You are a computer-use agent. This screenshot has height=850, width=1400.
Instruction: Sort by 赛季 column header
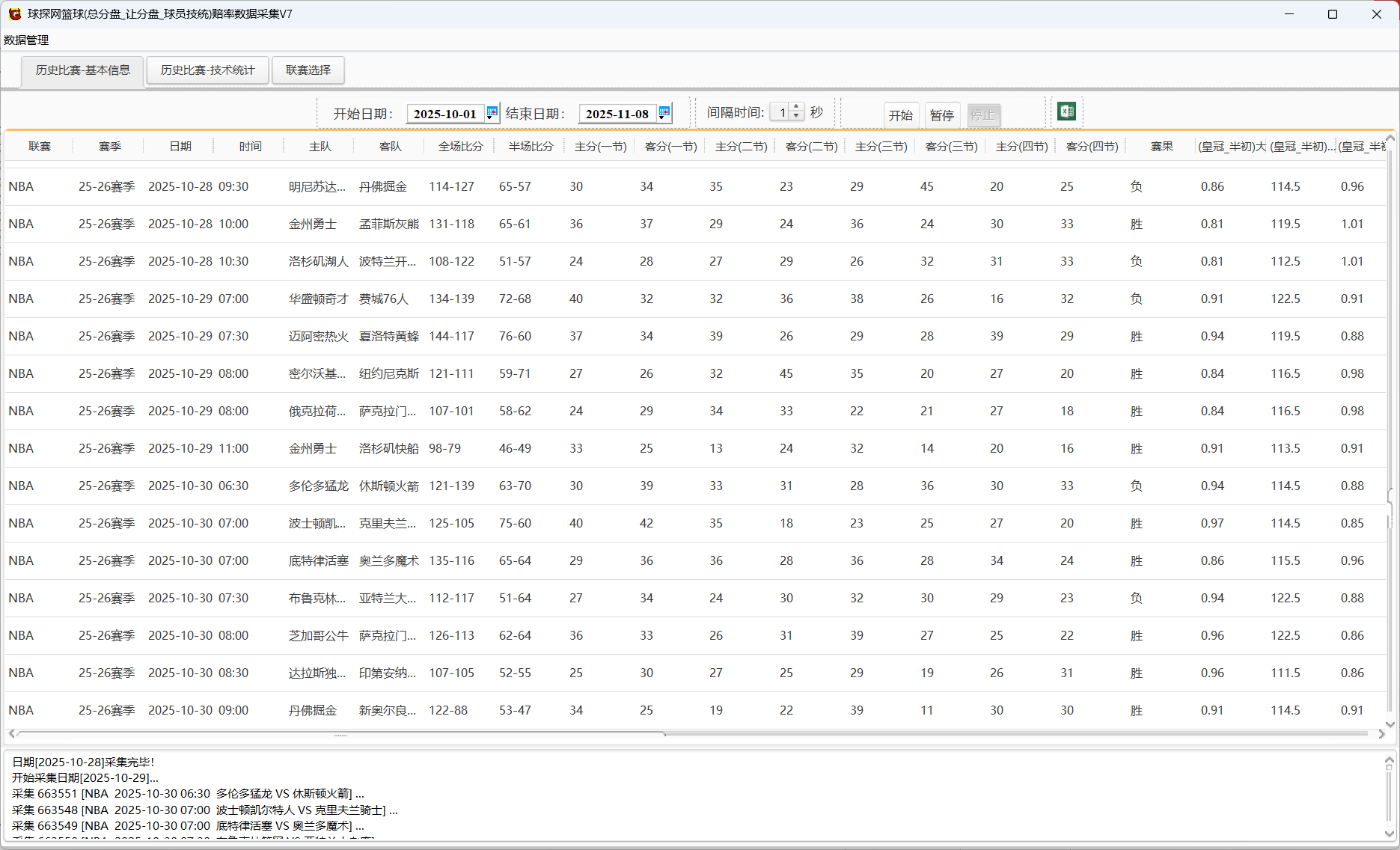tap(110, 147)
